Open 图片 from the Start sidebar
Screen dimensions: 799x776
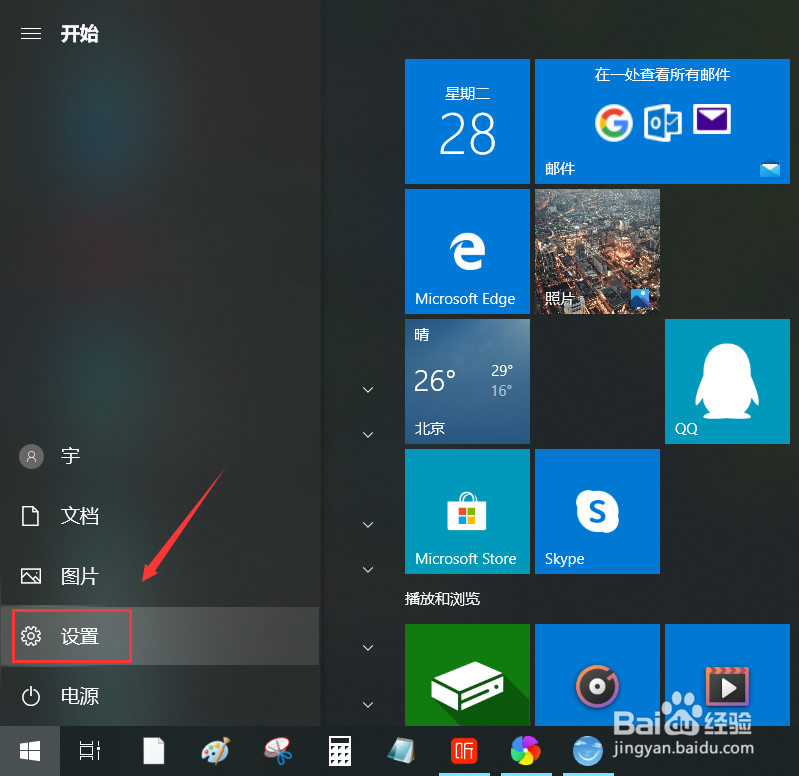point(159,576)
